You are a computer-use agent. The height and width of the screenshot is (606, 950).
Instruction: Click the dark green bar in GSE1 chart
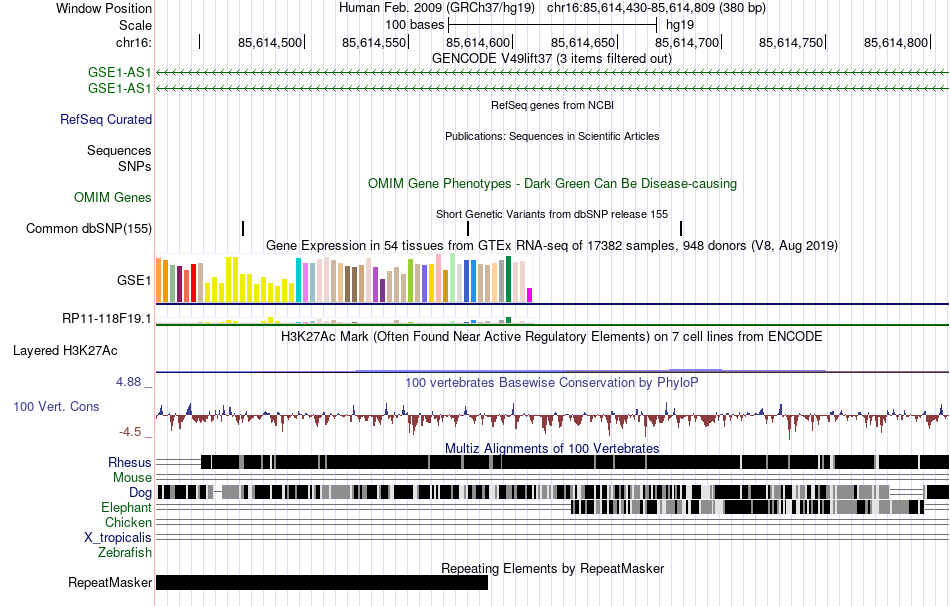[508, 279]
